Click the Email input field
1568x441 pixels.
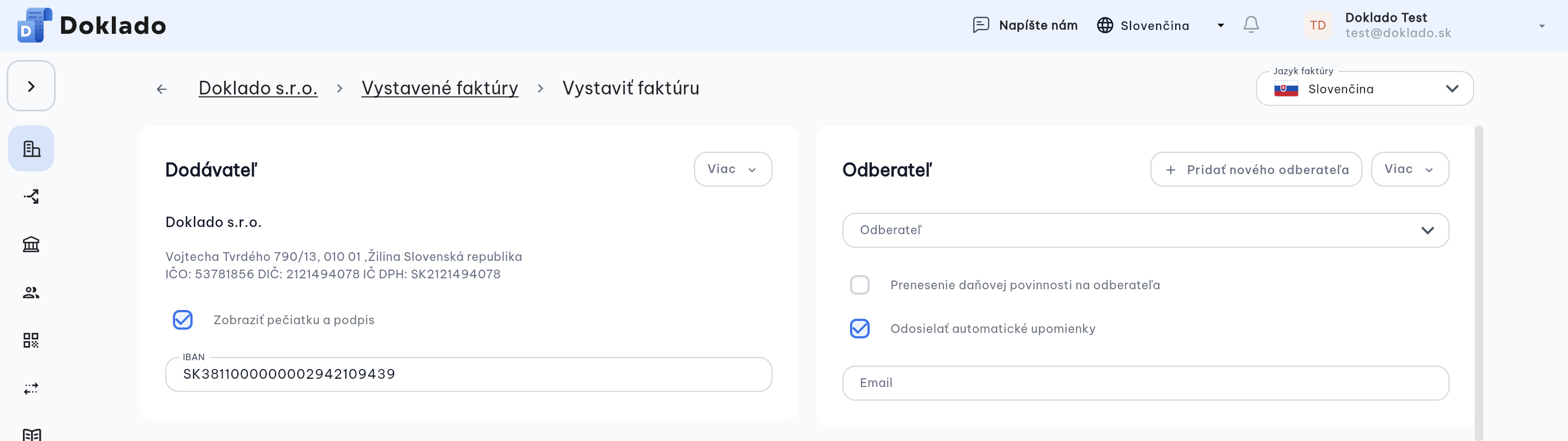coord(1145,383)
